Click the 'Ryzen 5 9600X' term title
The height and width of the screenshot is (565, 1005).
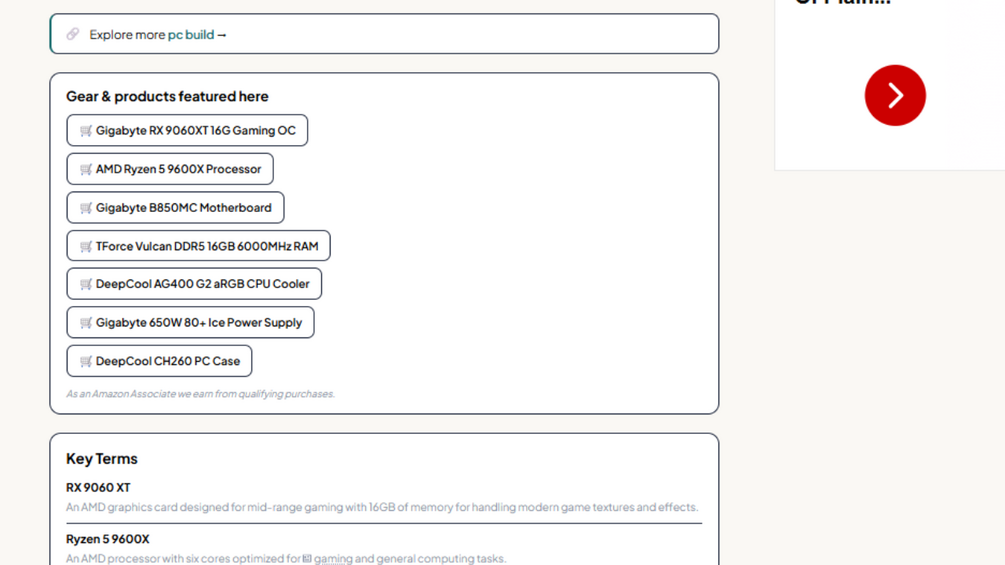point(108,539)
